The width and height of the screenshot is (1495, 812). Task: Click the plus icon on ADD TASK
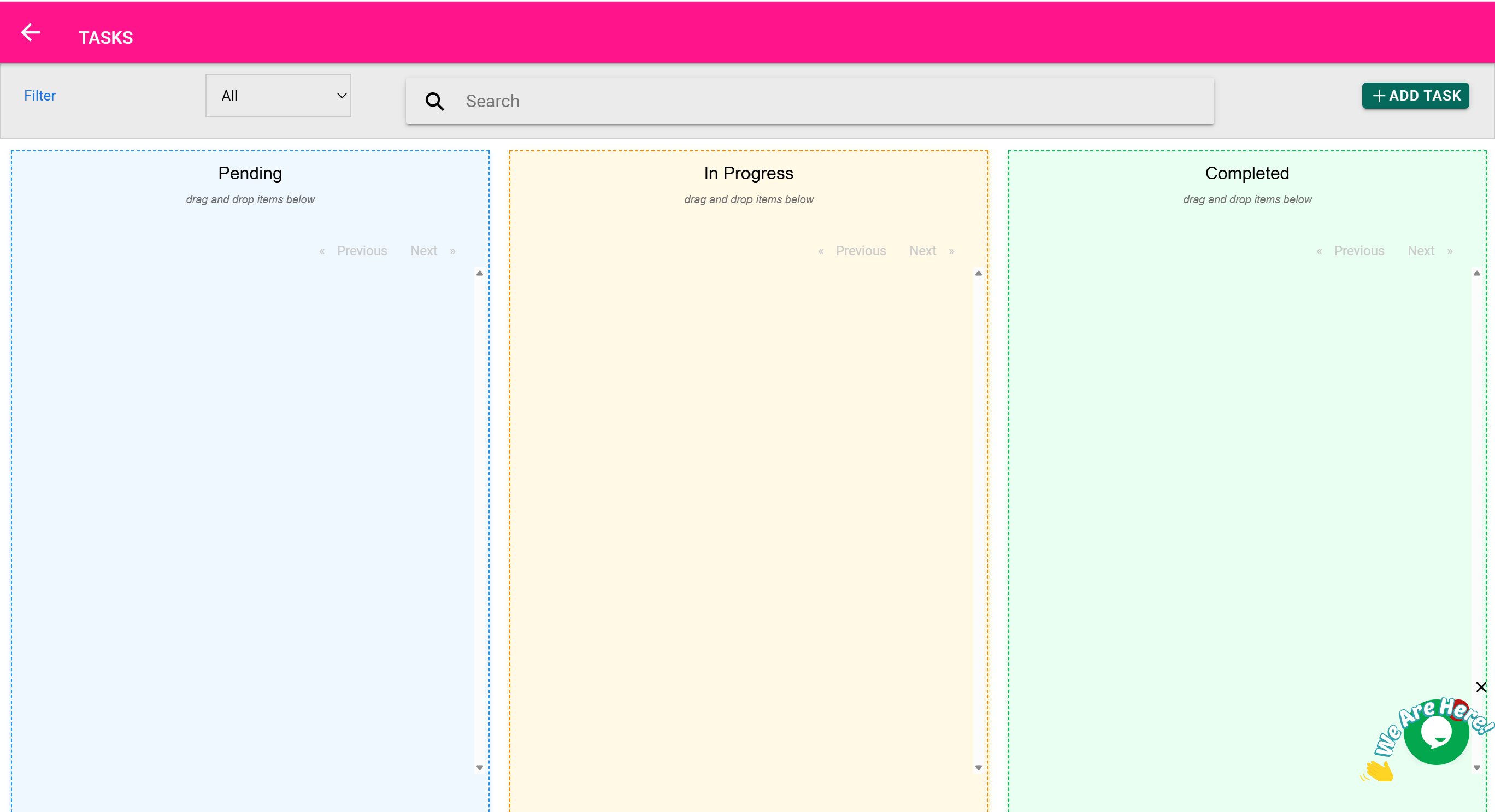point(1380,96)
